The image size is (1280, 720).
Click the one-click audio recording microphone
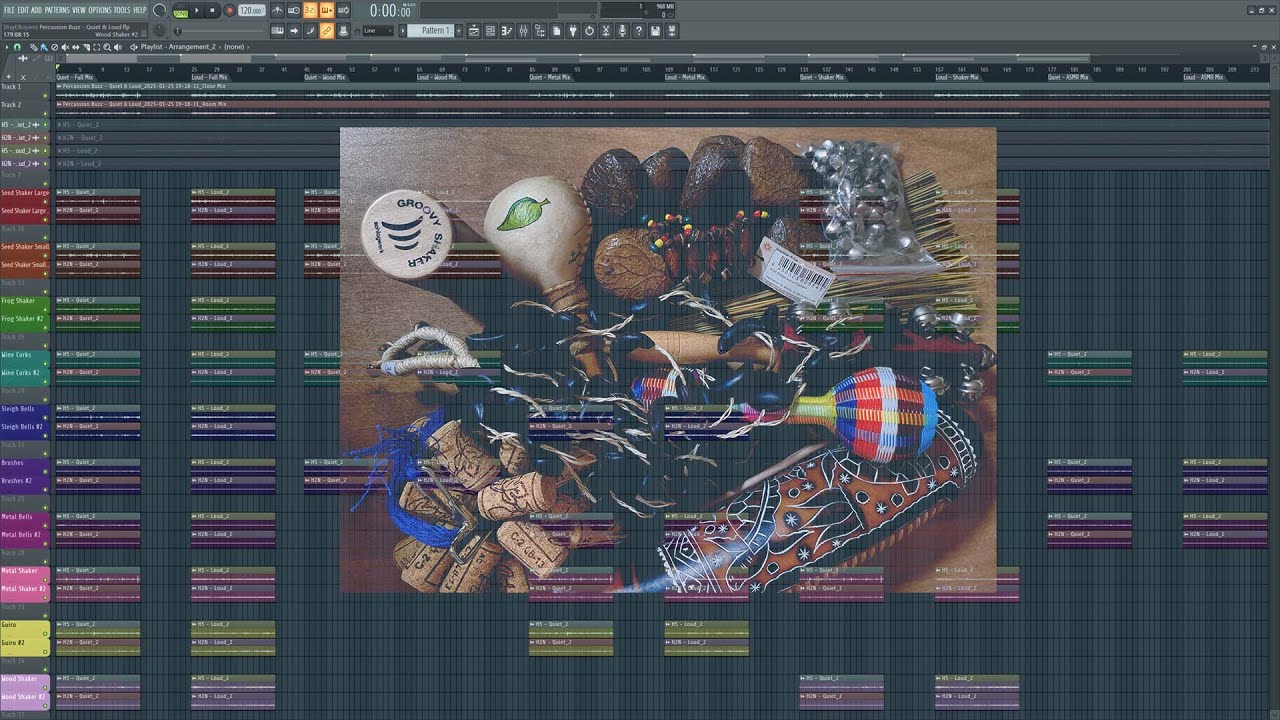(622, 31)
